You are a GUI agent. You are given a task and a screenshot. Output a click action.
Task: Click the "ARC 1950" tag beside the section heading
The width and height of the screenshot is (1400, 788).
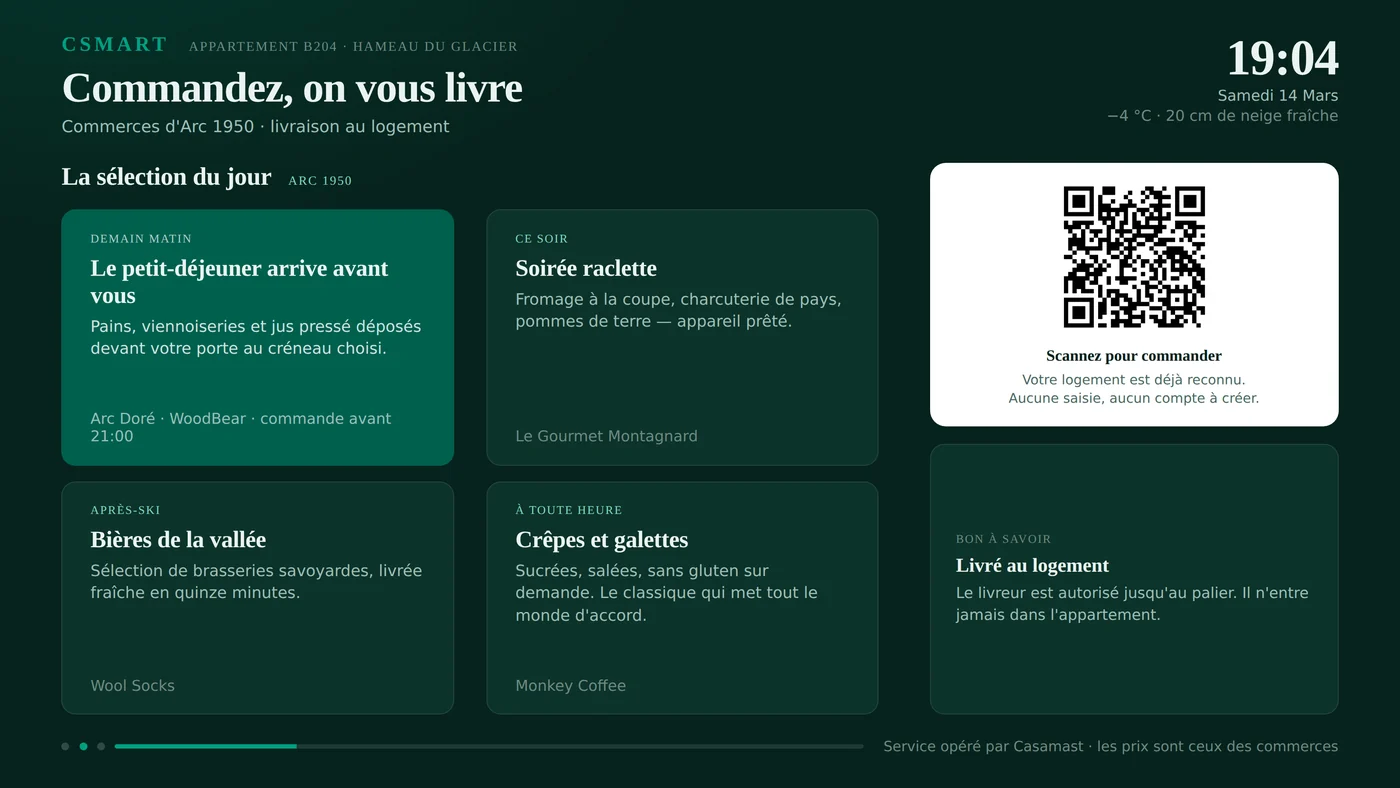point(320,181)
